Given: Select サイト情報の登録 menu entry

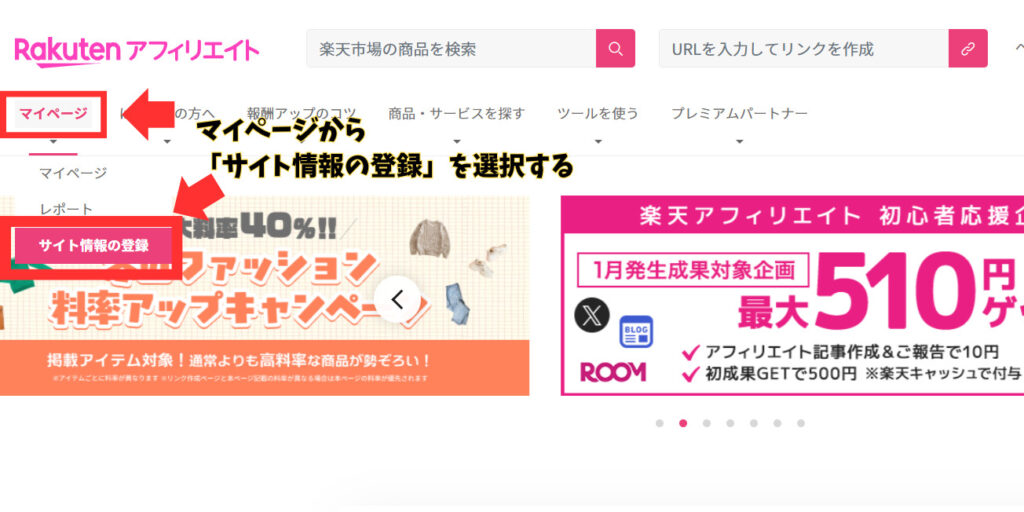Looking at the screenshot, I should coord(93,246).
